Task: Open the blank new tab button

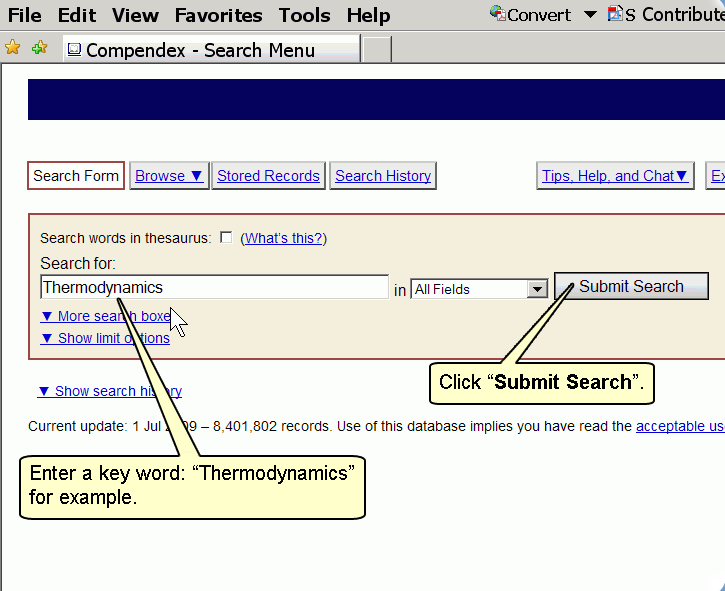Action: point(376,50)
